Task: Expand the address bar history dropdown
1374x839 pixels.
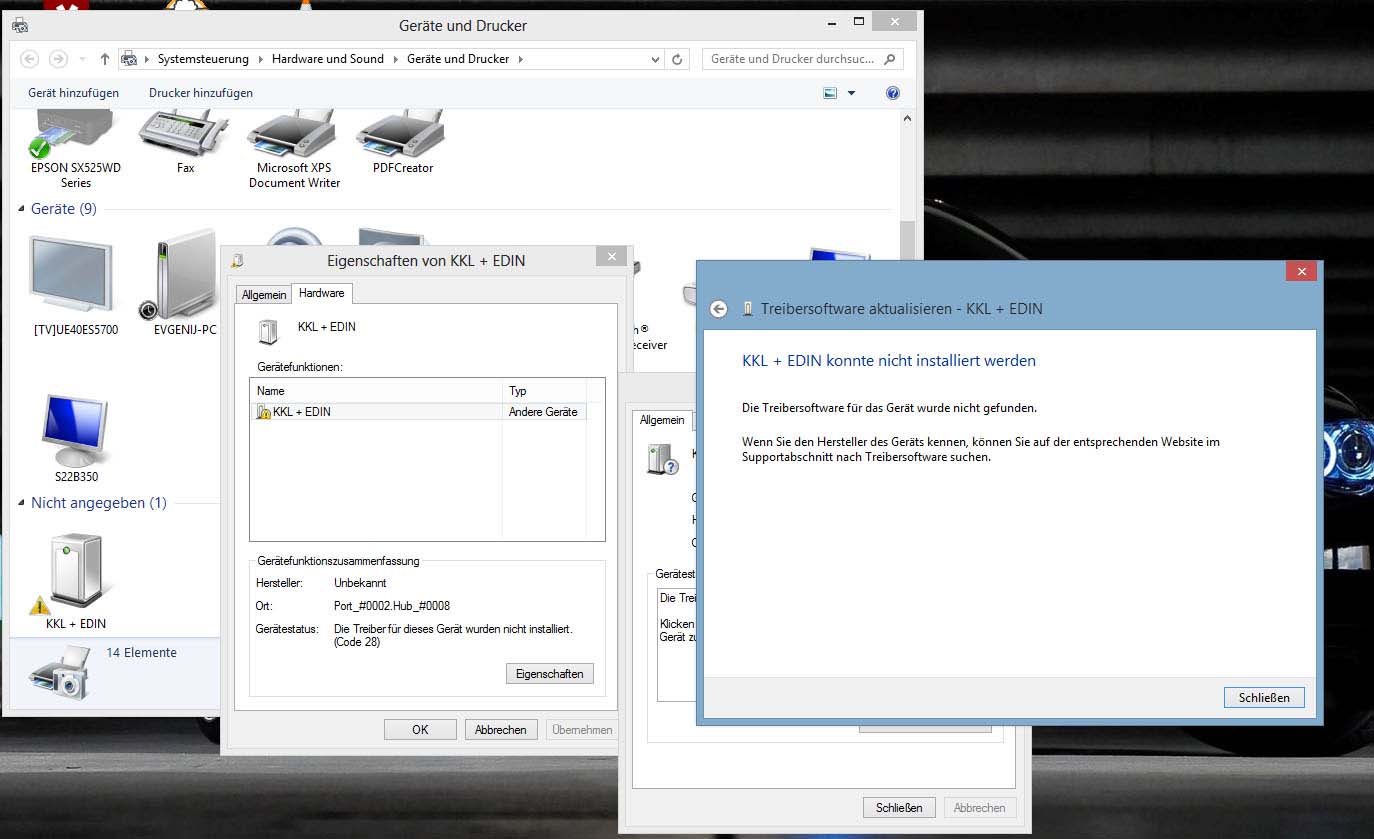Action: click(x=656, y=59)
